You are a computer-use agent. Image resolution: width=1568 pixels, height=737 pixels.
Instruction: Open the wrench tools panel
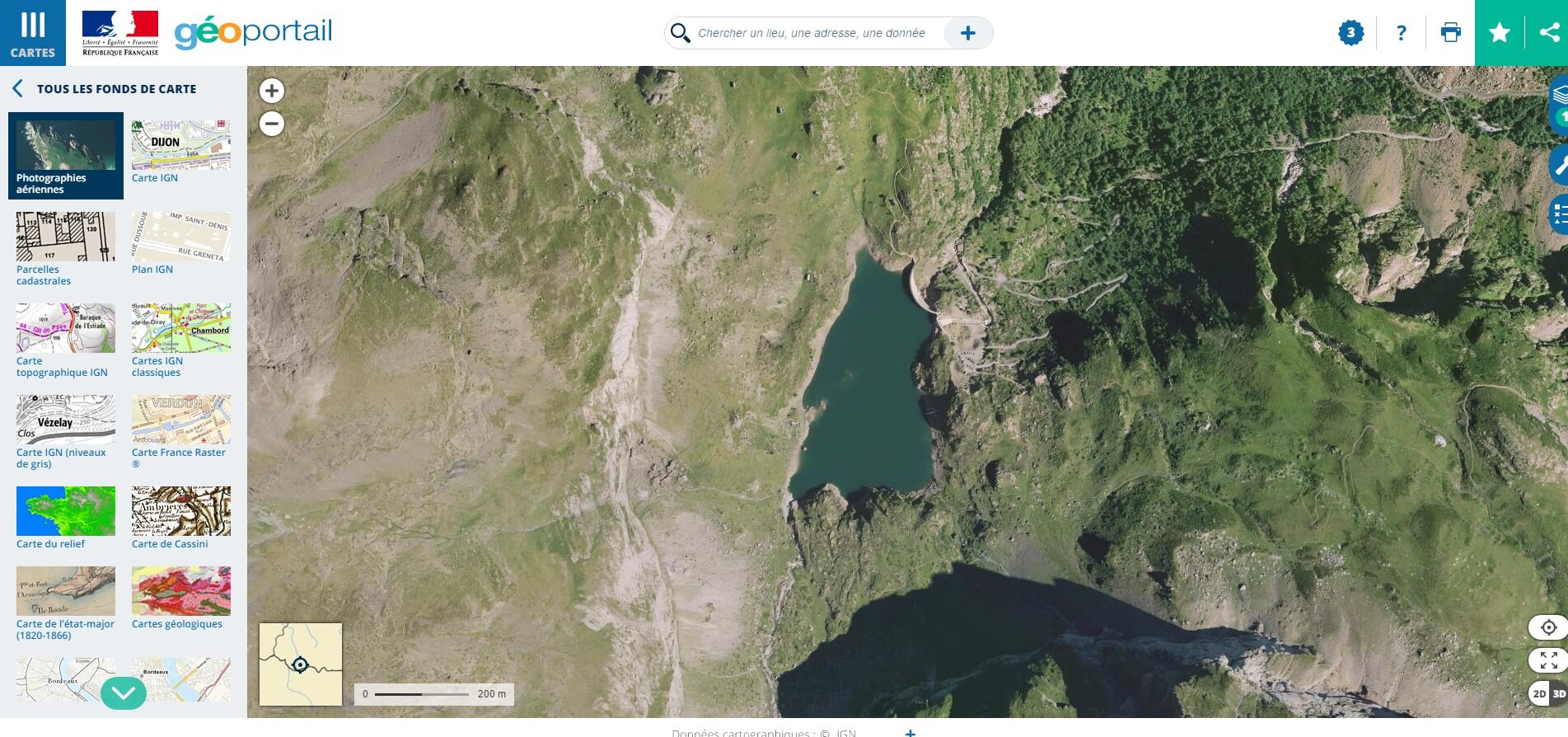(1559, 166)
